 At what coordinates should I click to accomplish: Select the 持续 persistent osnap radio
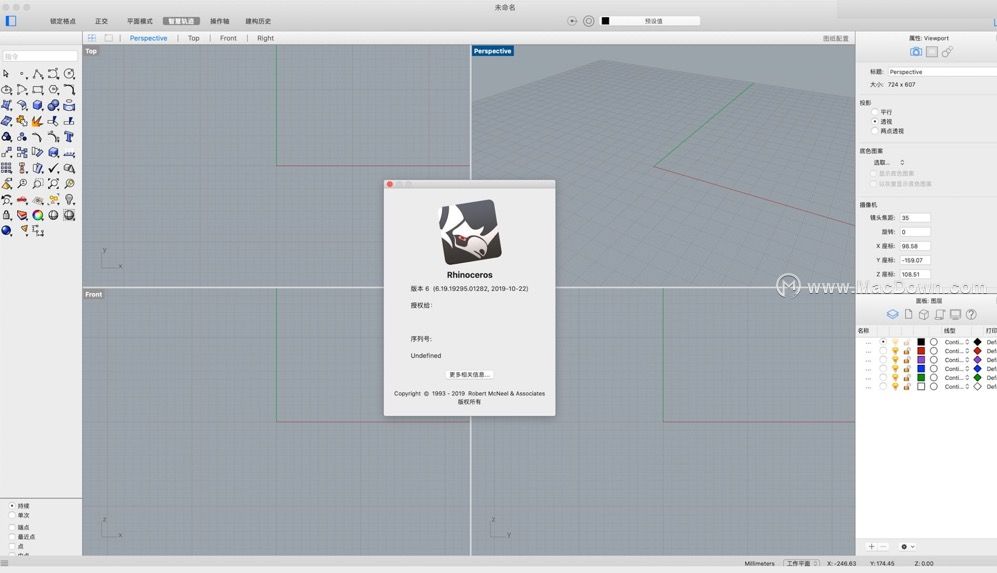tap(12, 506)
